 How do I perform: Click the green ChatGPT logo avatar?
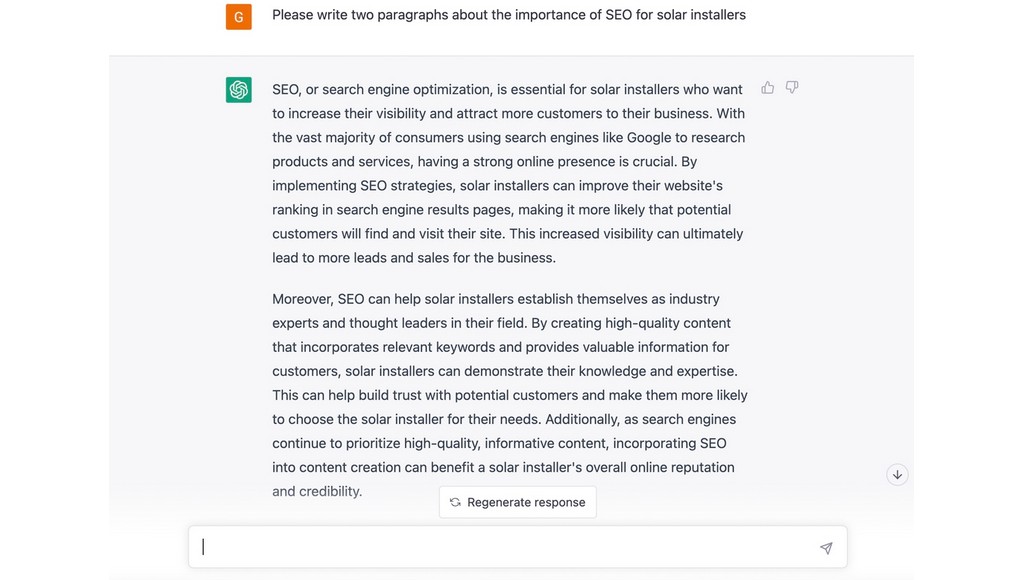(x=238, y=89)
